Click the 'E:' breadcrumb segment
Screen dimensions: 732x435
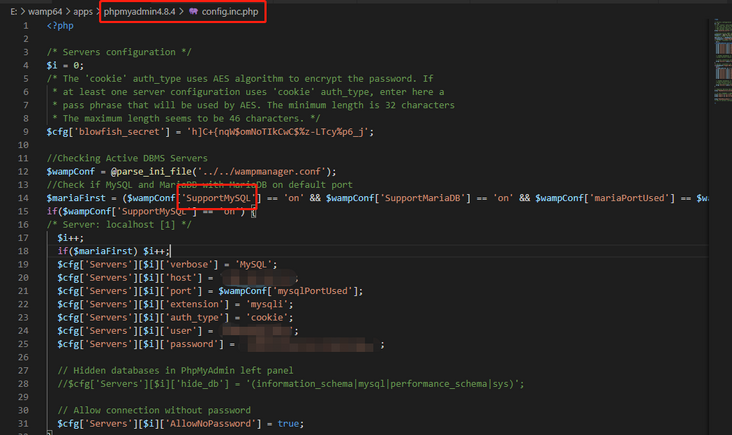tap(14, 12)
